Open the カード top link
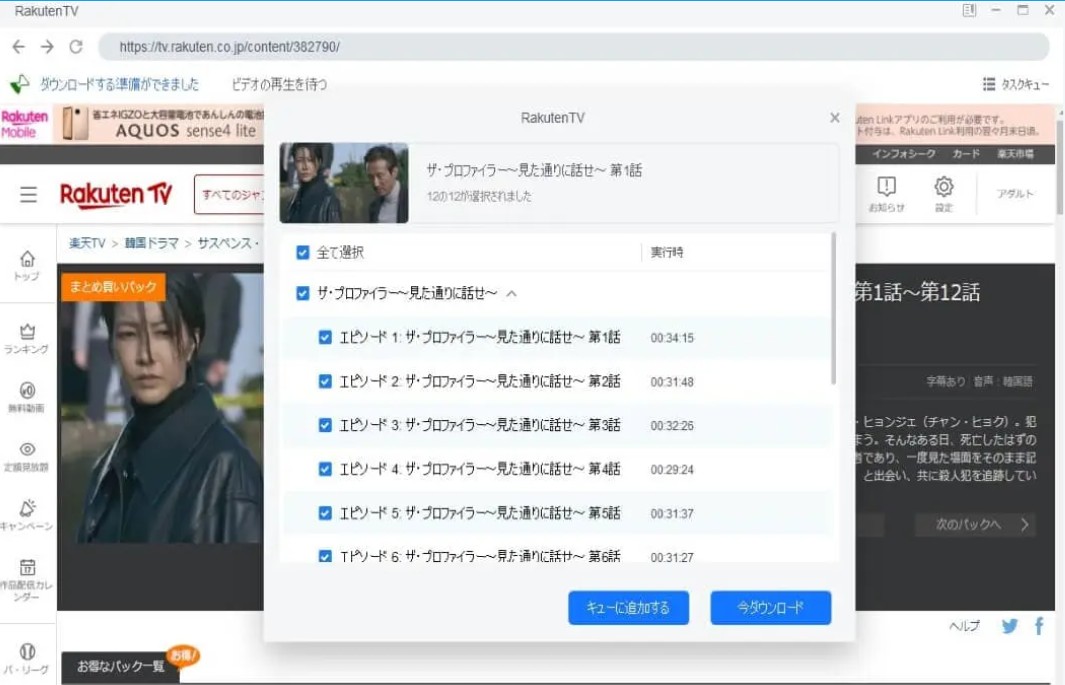The height and width of the screenshot is (685, 1065). pos(966,154)
